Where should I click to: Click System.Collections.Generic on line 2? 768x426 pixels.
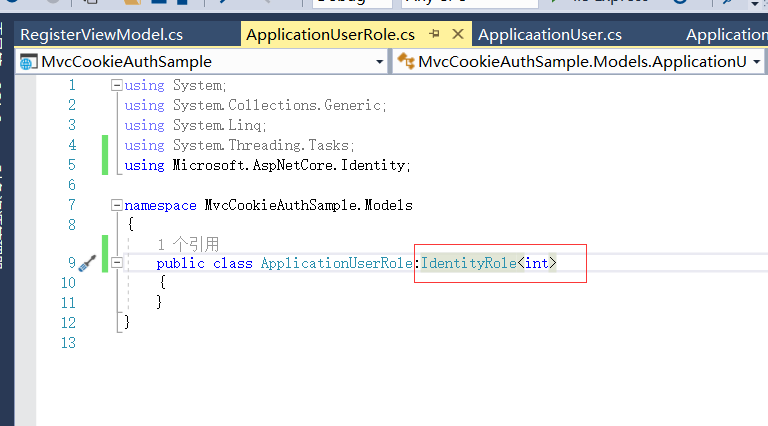click(x=277, y=106)
